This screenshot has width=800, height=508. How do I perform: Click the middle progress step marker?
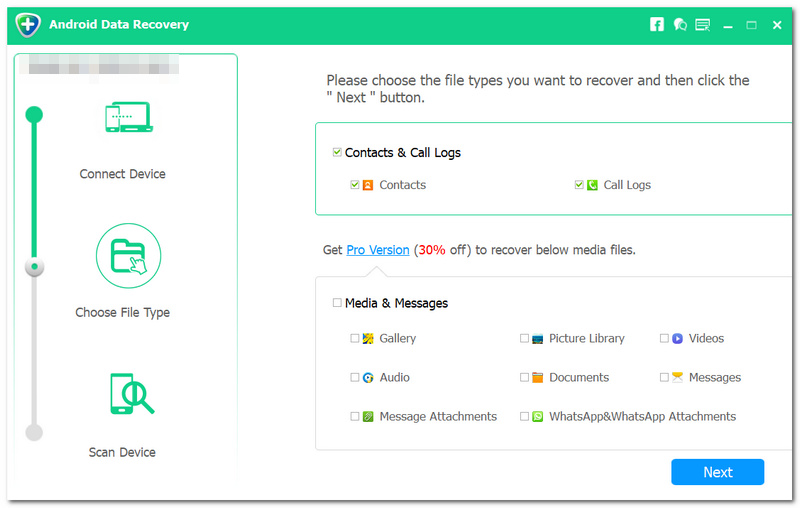(34, 267)
